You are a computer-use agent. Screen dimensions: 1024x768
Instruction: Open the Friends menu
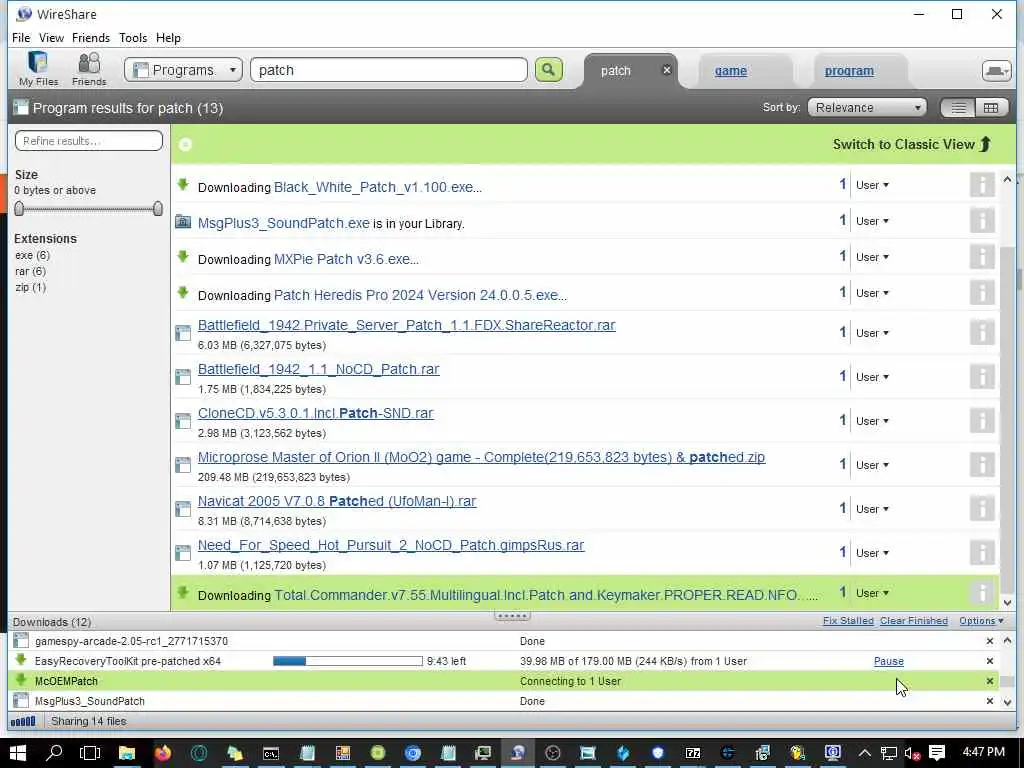coord(91,38)
